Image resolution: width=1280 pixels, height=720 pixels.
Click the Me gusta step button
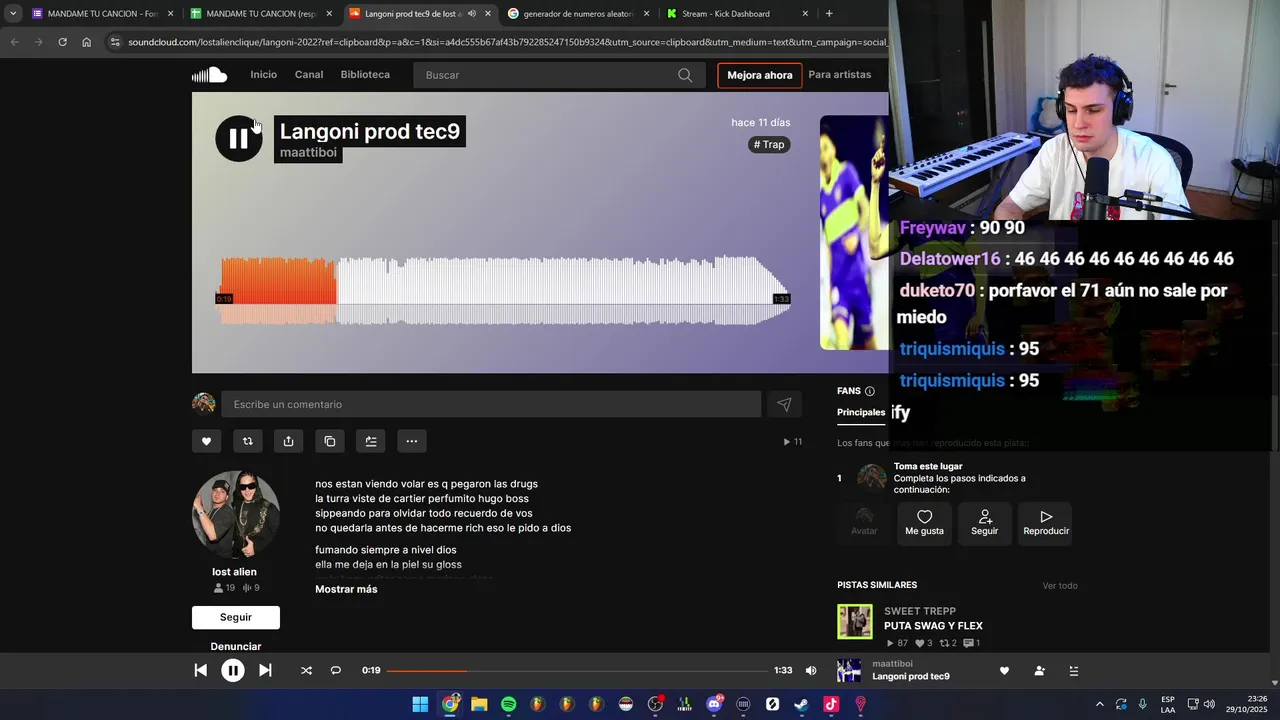pos(924,522)
